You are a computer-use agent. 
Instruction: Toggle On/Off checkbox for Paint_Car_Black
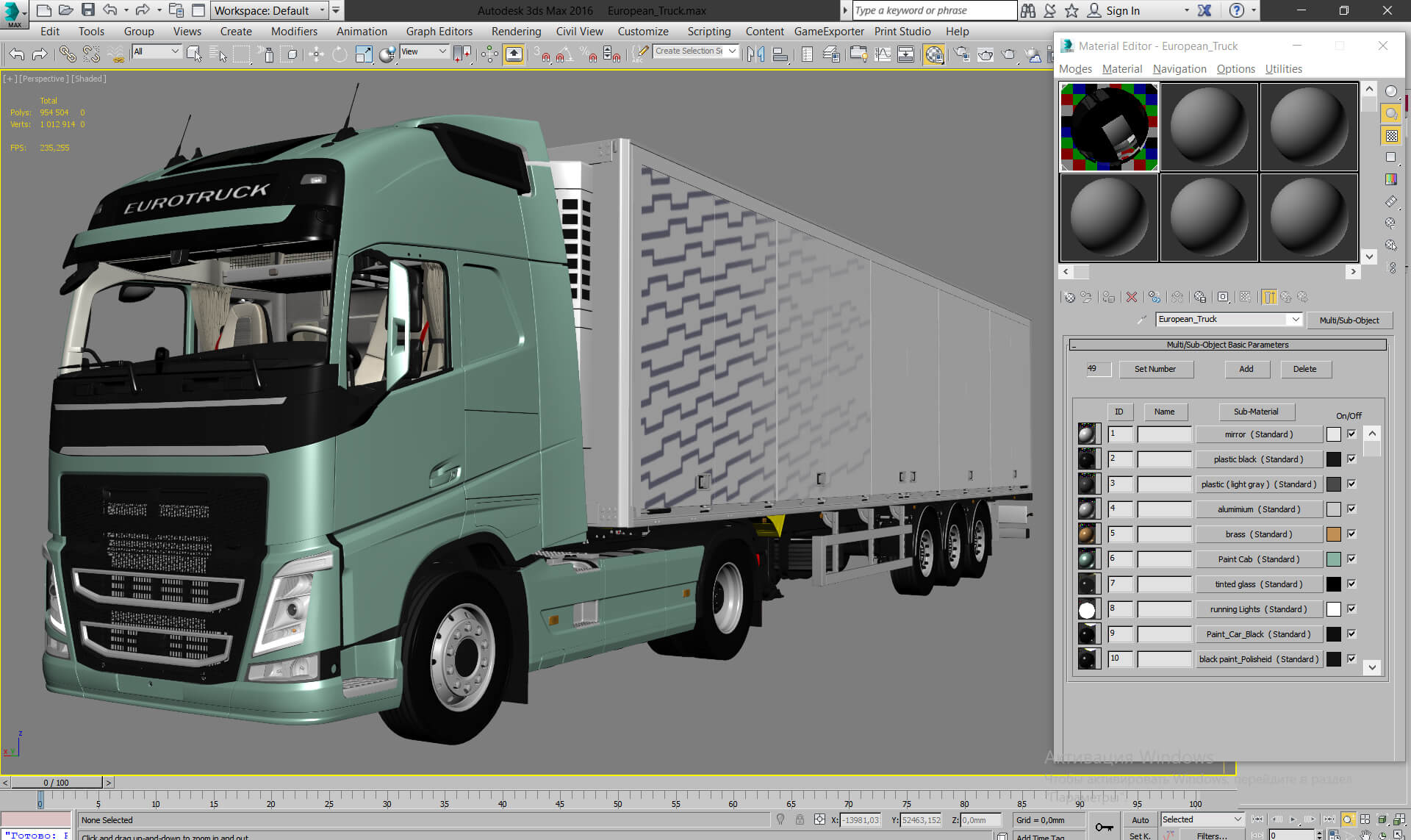[x=1351, y=634]
